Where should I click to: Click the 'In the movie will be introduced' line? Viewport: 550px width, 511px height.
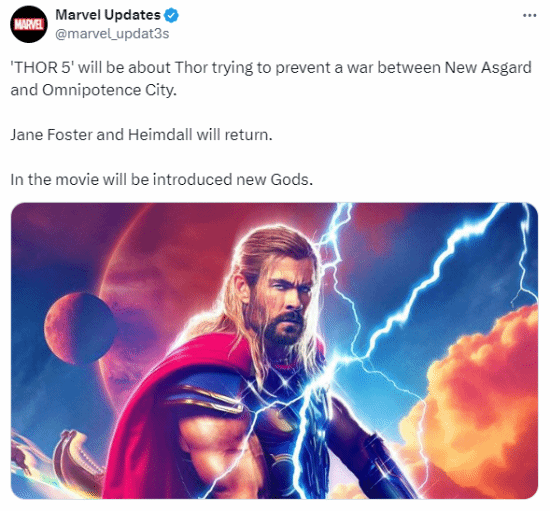click(161, 180)
